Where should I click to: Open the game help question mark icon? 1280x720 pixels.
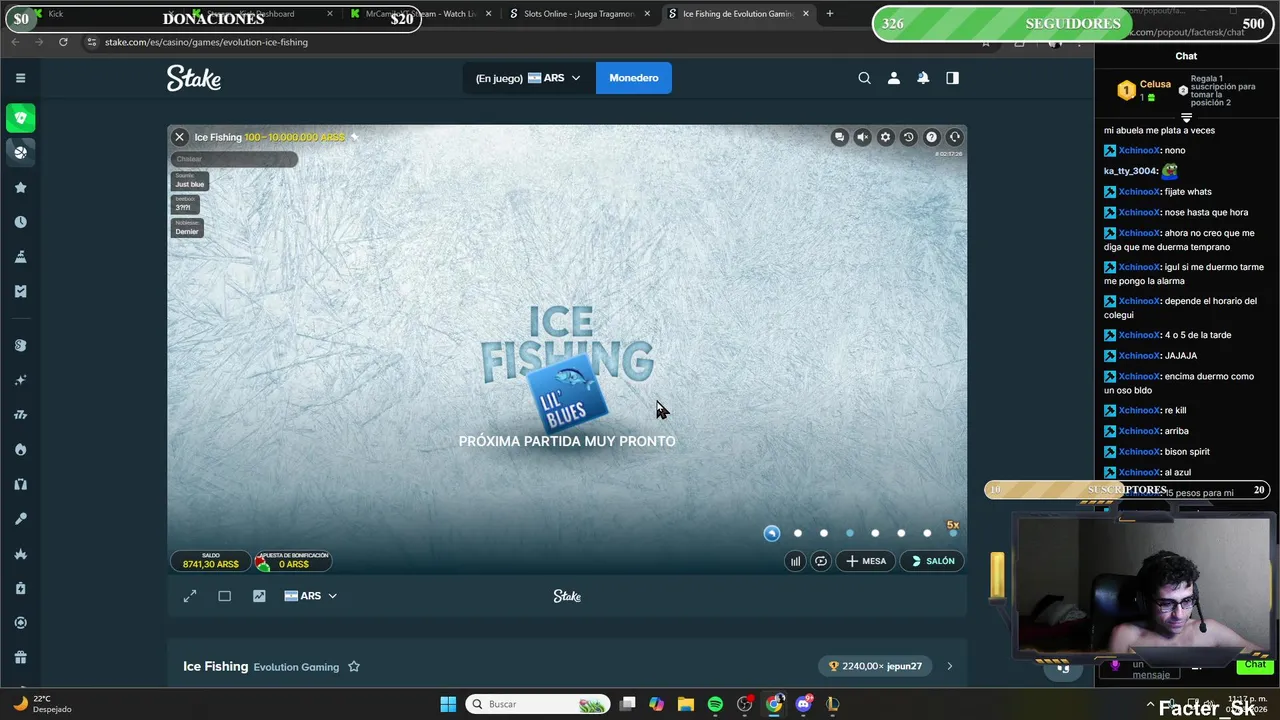pos(931,137)
